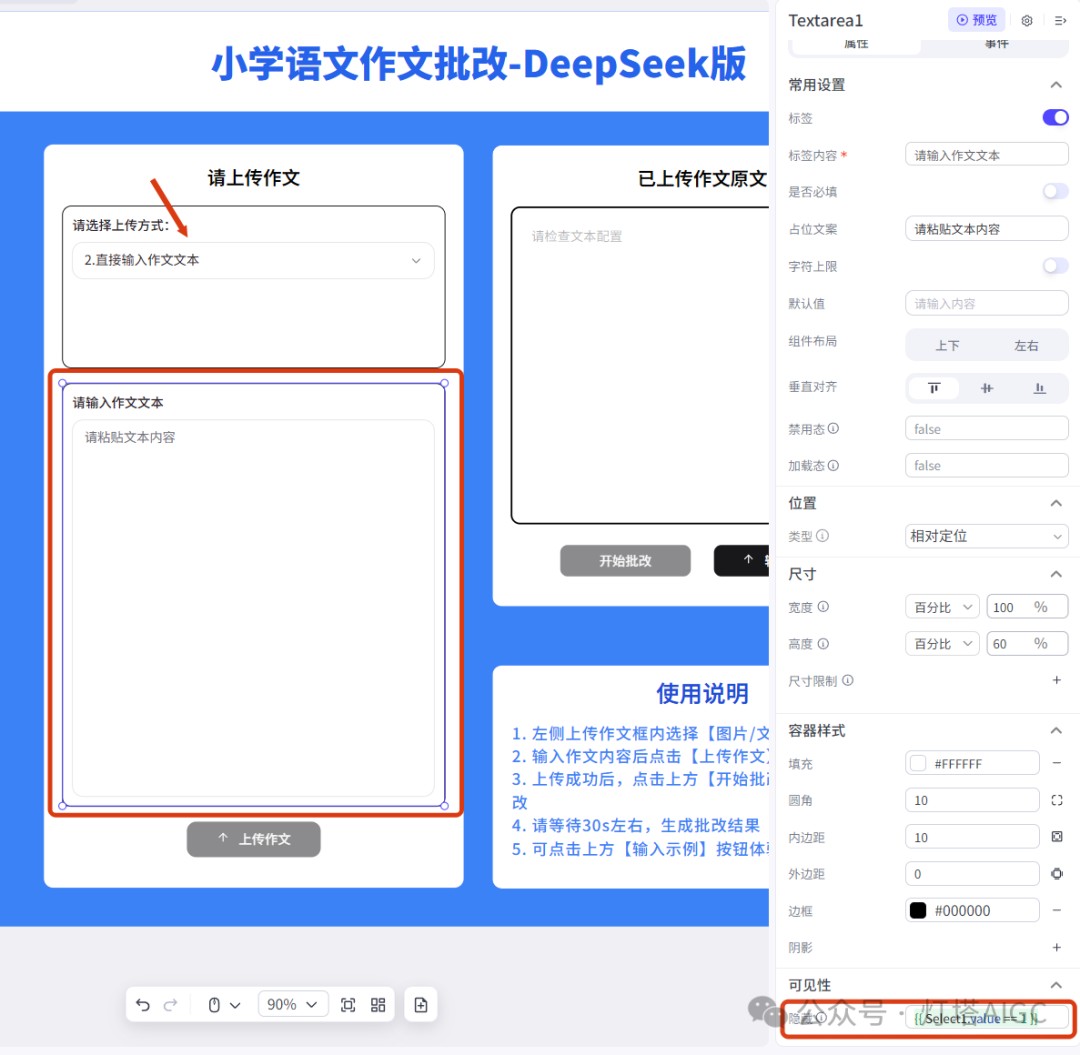Choose bottom vertical alignment icon

click(x=1039, y=388)
